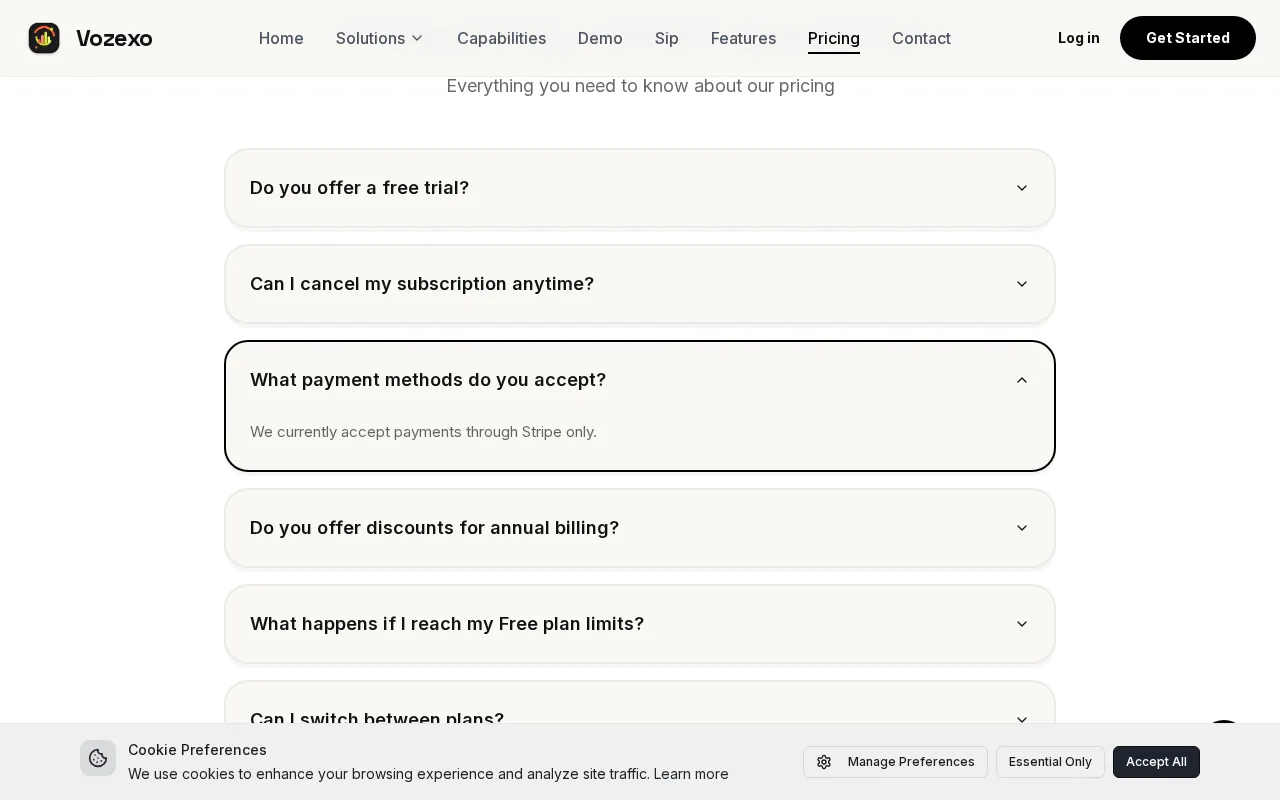Navigate to the Demo page
1280x800 pixels.
(x=600, y=38)
